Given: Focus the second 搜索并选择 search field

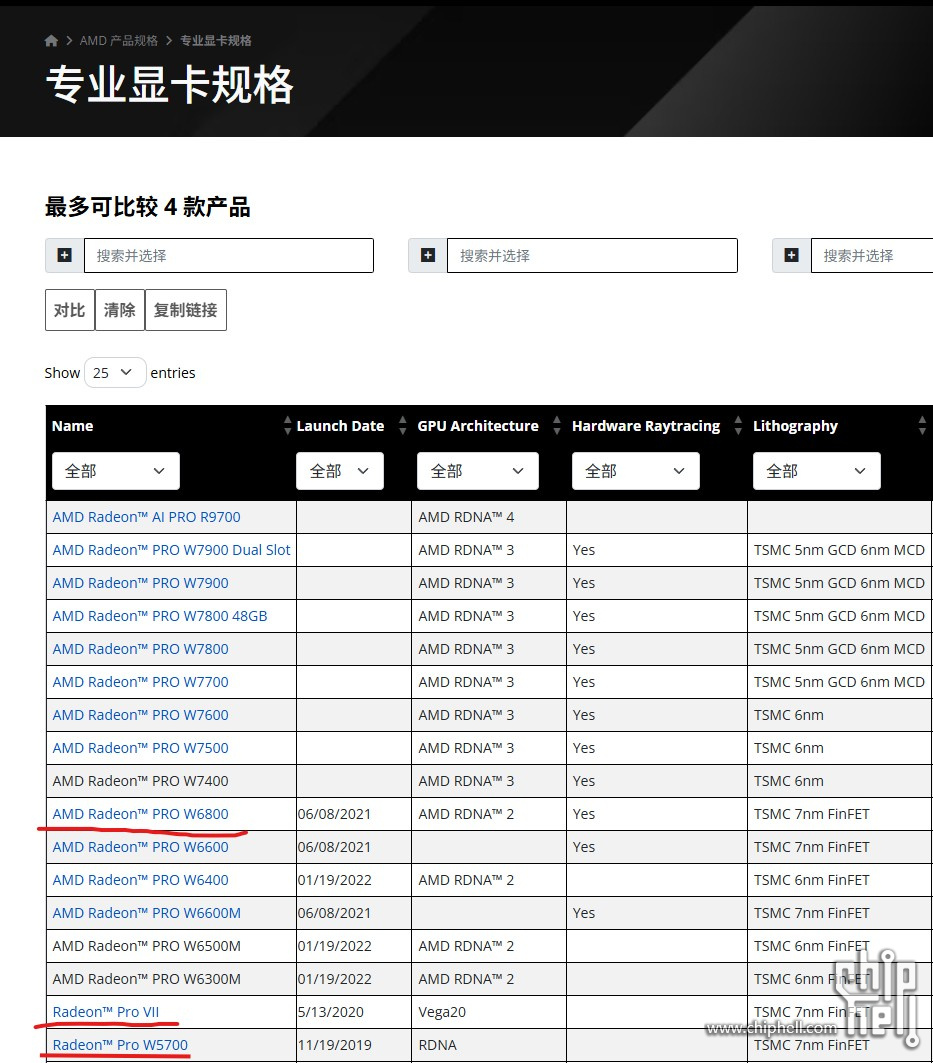Looking at the screenshot, I should (593, 256).
